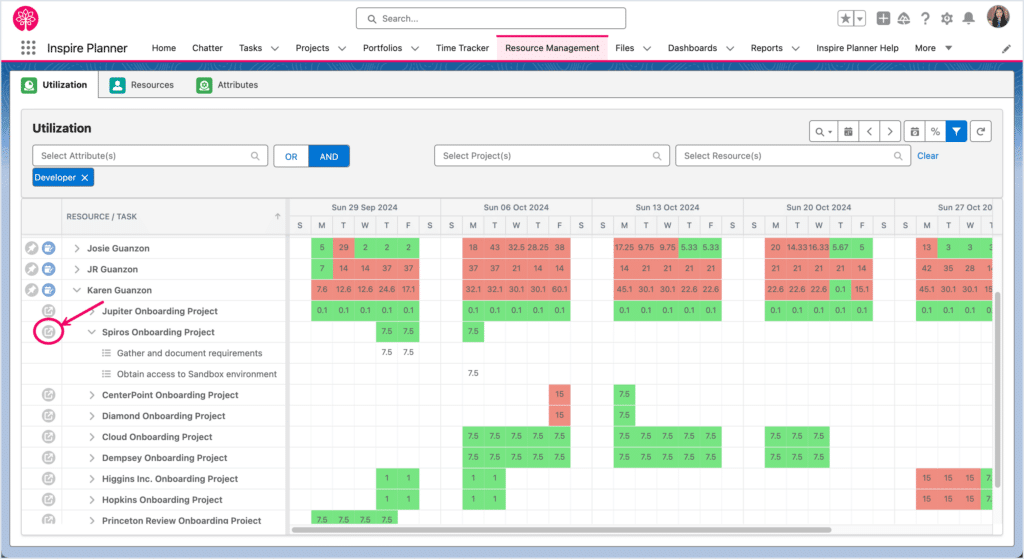
Task: Click the Select Project(s) field
Action: [x=552, y=156]
